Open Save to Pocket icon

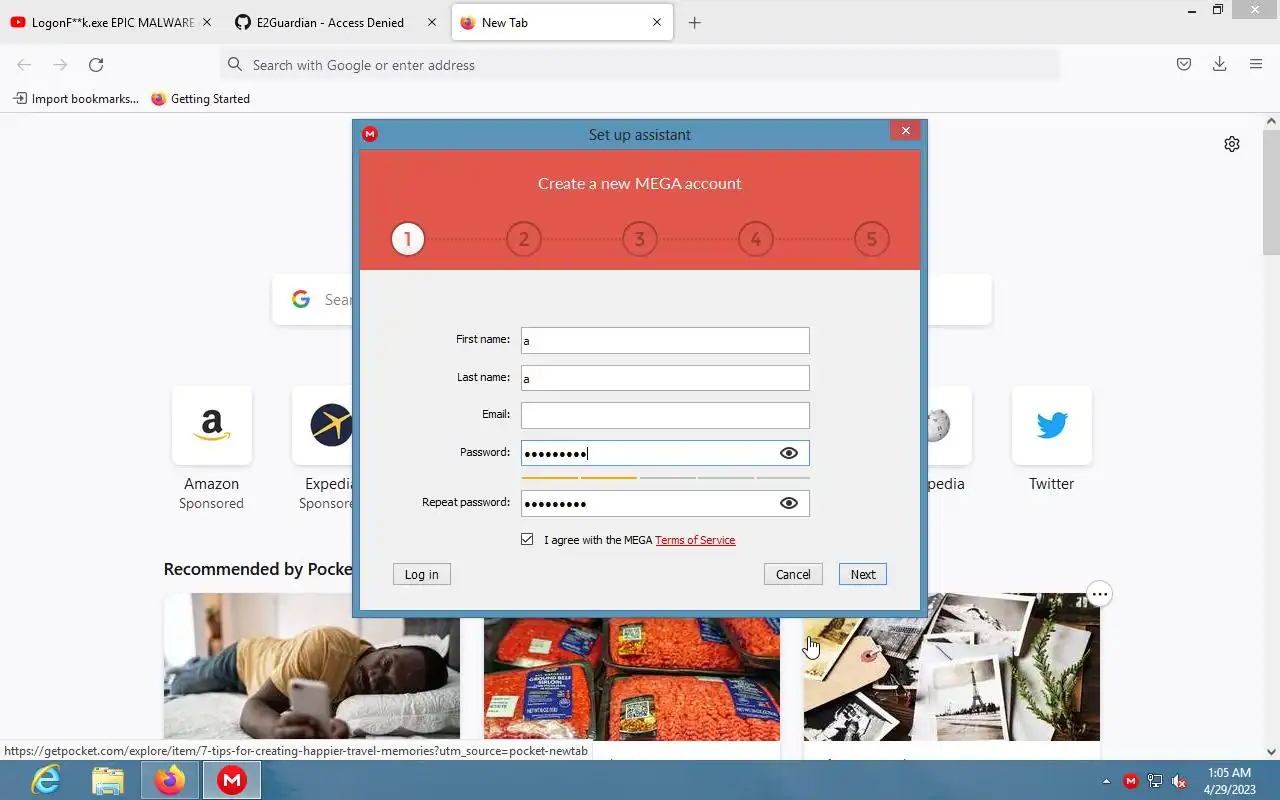1184,64
